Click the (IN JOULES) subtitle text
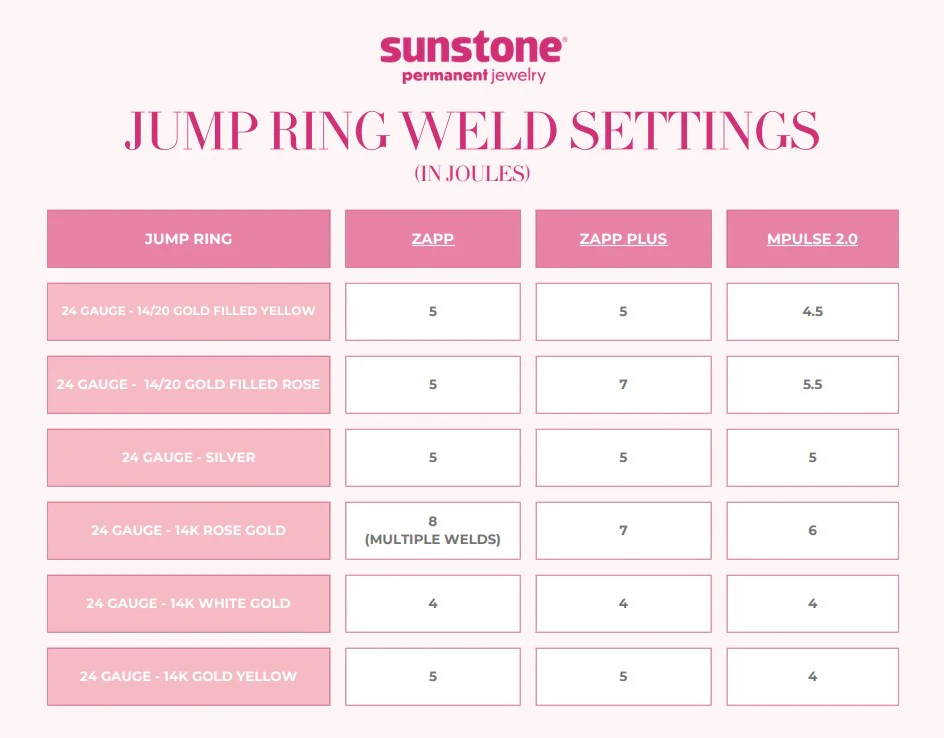944x738 pixels. (x=472, y=174)
